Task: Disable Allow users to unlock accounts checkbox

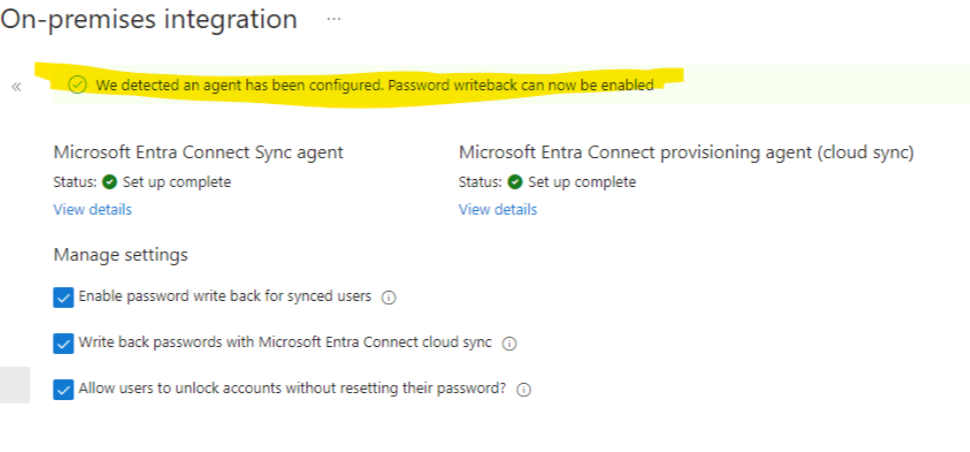Action: pyautogui.click(x=63, y=390)
